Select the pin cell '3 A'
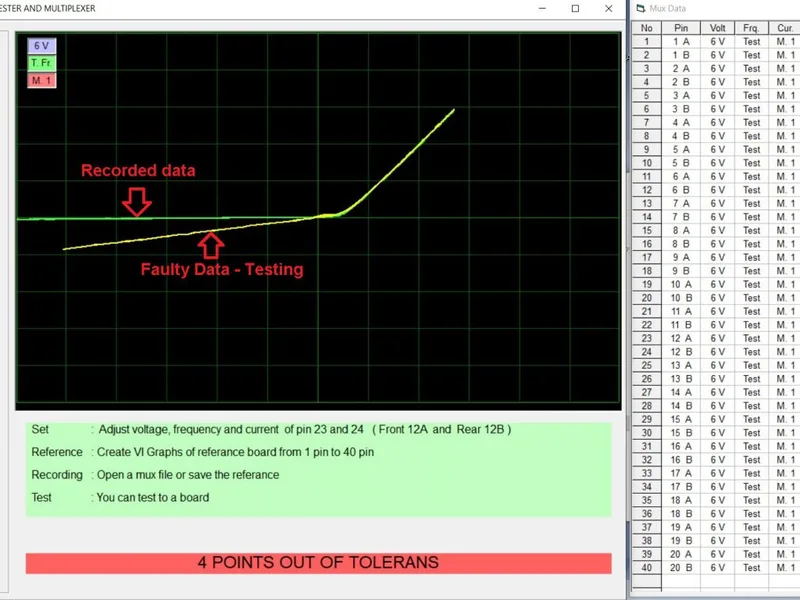 681,96
